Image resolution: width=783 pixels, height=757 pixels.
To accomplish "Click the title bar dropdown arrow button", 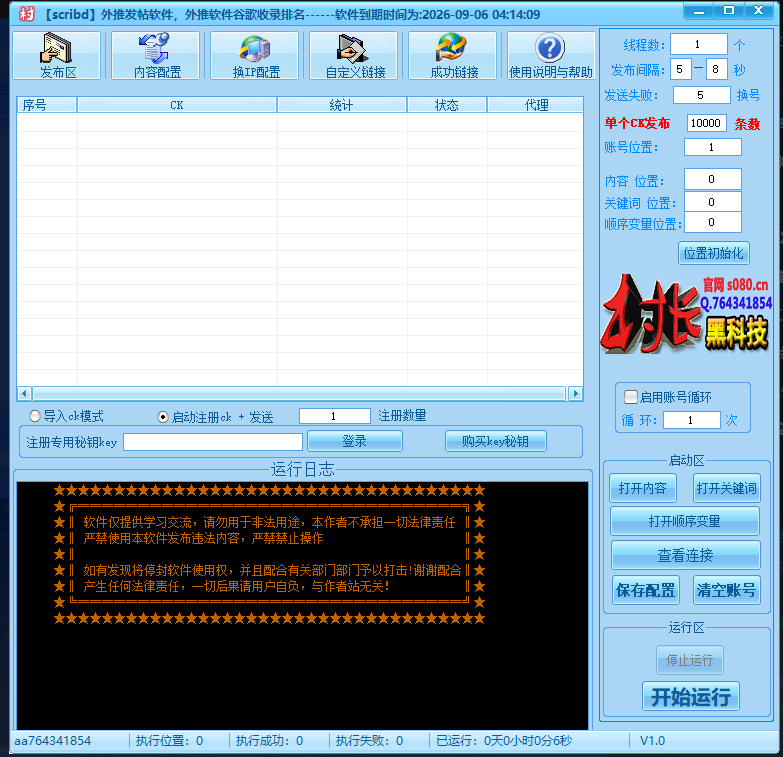I will 700,11.
